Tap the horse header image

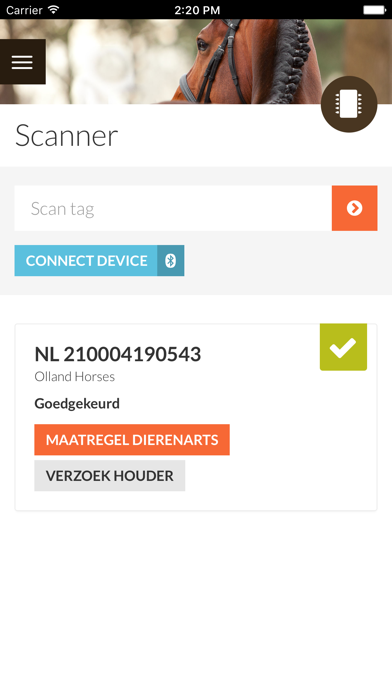[x=196, y=62]
